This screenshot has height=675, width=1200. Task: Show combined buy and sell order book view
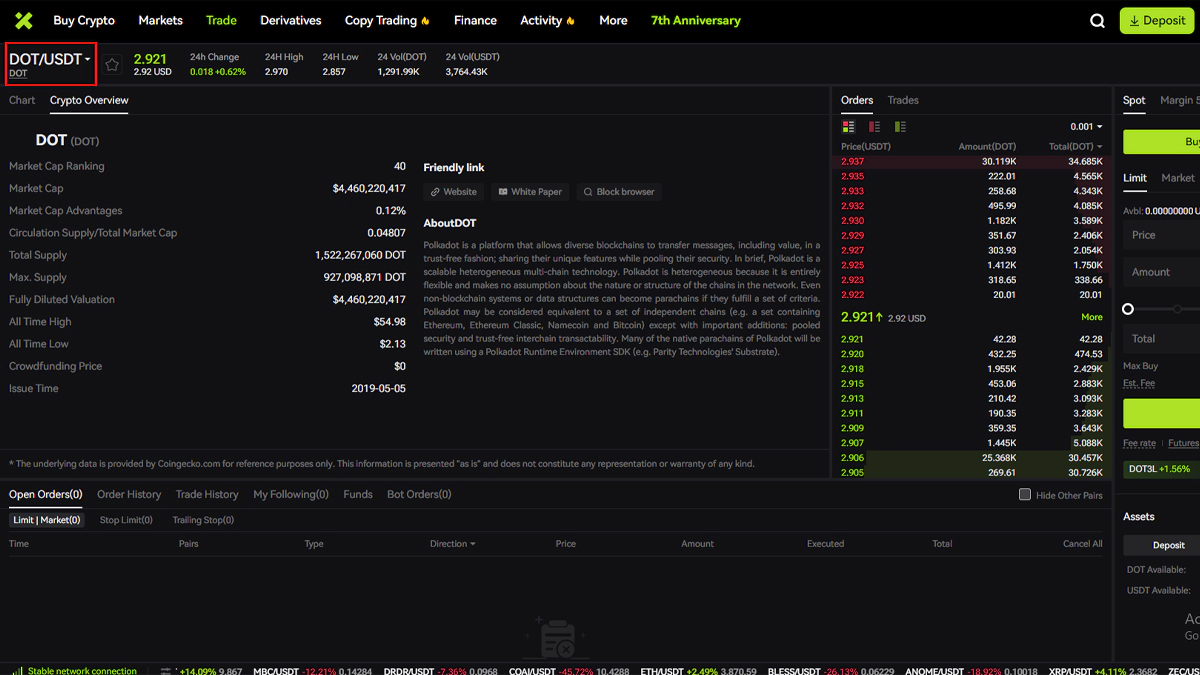point(848,127)
